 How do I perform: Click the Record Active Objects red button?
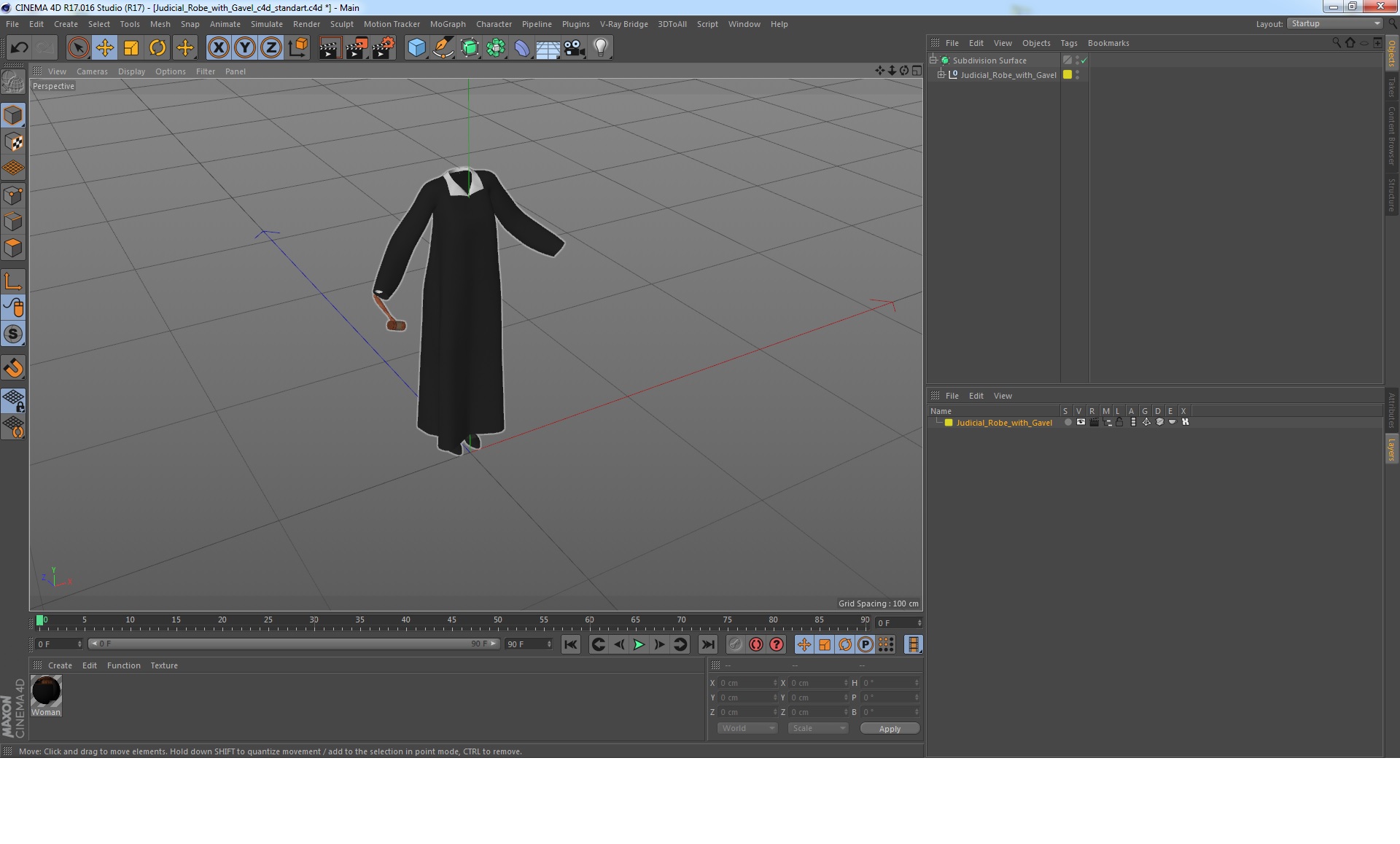tap(755, 644)
